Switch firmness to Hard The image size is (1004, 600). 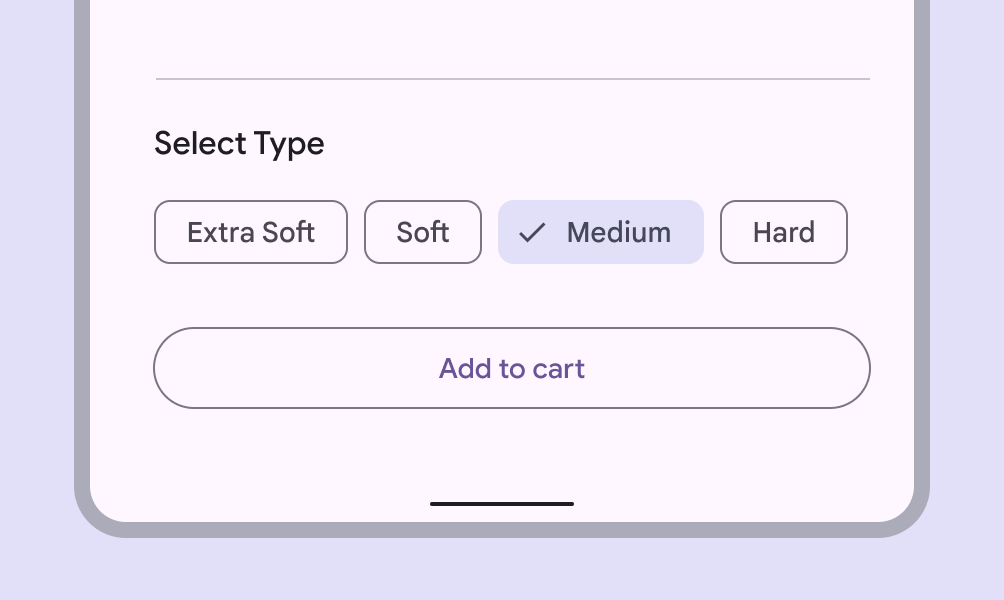tap(784, 232)
